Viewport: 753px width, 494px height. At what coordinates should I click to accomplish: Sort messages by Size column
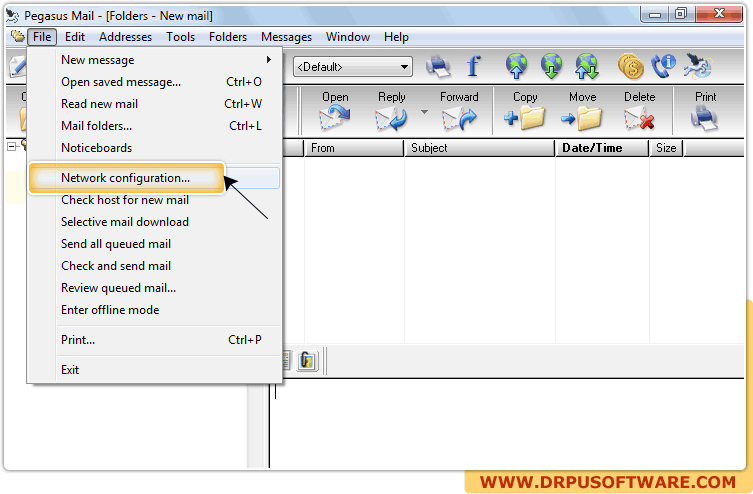pyautogui.click(x=666, y=148)
